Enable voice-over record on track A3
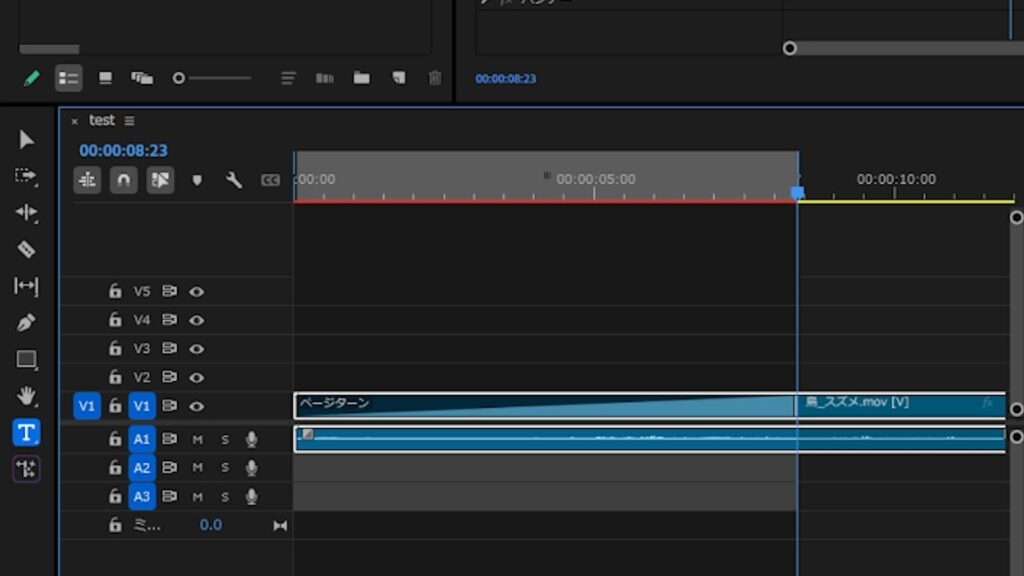1024x576 pixels. tap(251, 497)
